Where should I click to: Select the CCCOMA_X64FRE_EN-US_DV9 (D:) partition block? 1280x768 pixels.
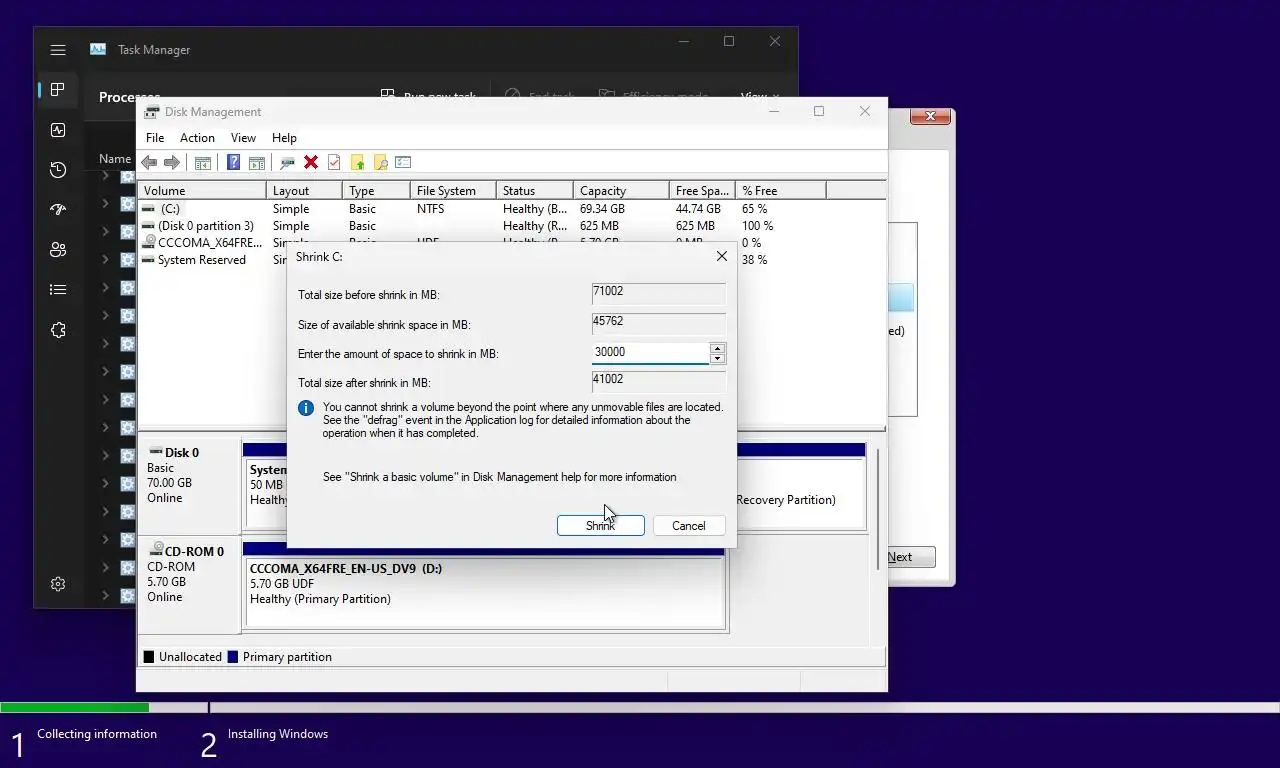485,592
